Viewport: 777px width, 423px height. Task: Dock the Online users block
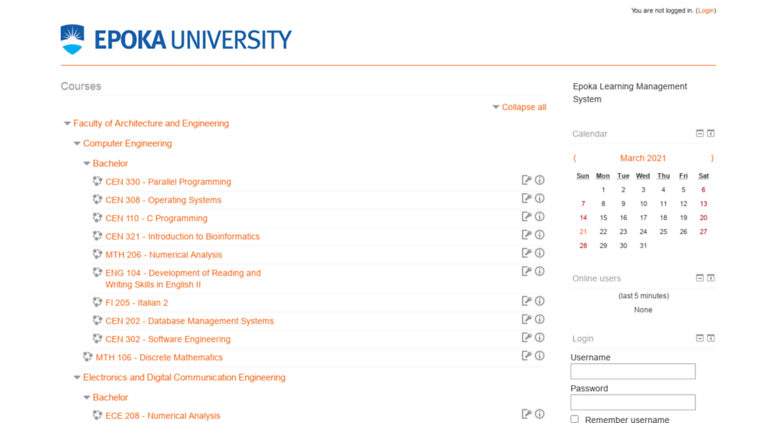pos(711,278)
